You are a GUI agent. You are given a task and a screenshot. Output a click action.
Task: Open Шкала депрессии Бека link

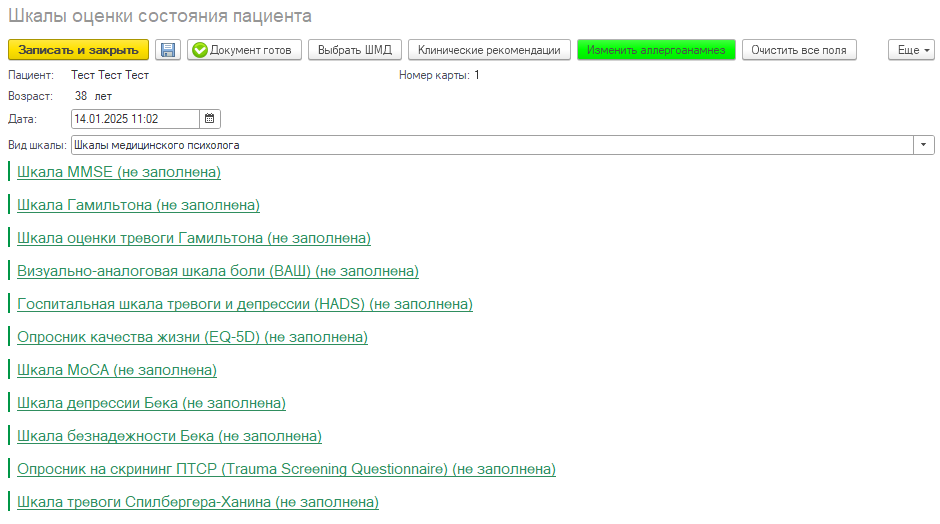click(151, 404)
